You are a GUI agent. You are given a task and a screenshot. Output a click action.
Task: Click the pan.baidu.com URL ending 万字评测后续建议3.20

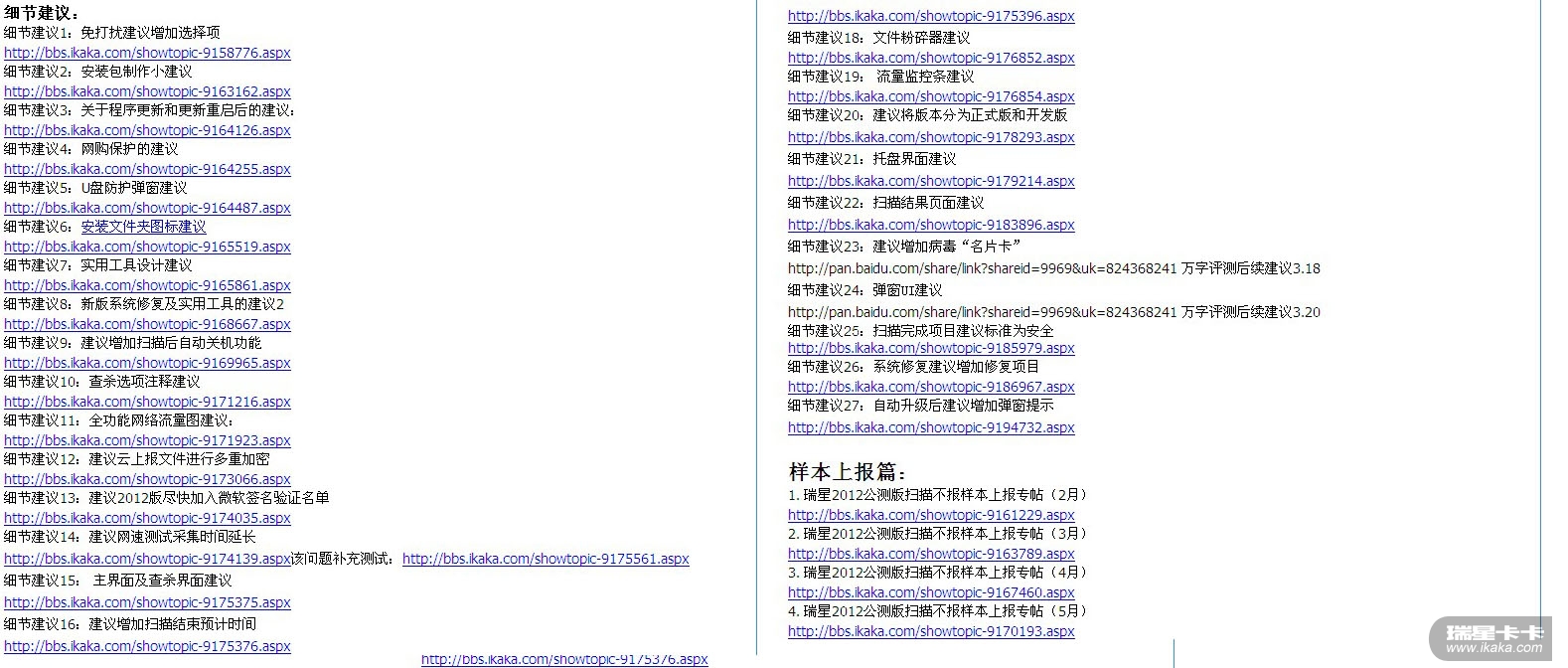tap(1054, 312)
